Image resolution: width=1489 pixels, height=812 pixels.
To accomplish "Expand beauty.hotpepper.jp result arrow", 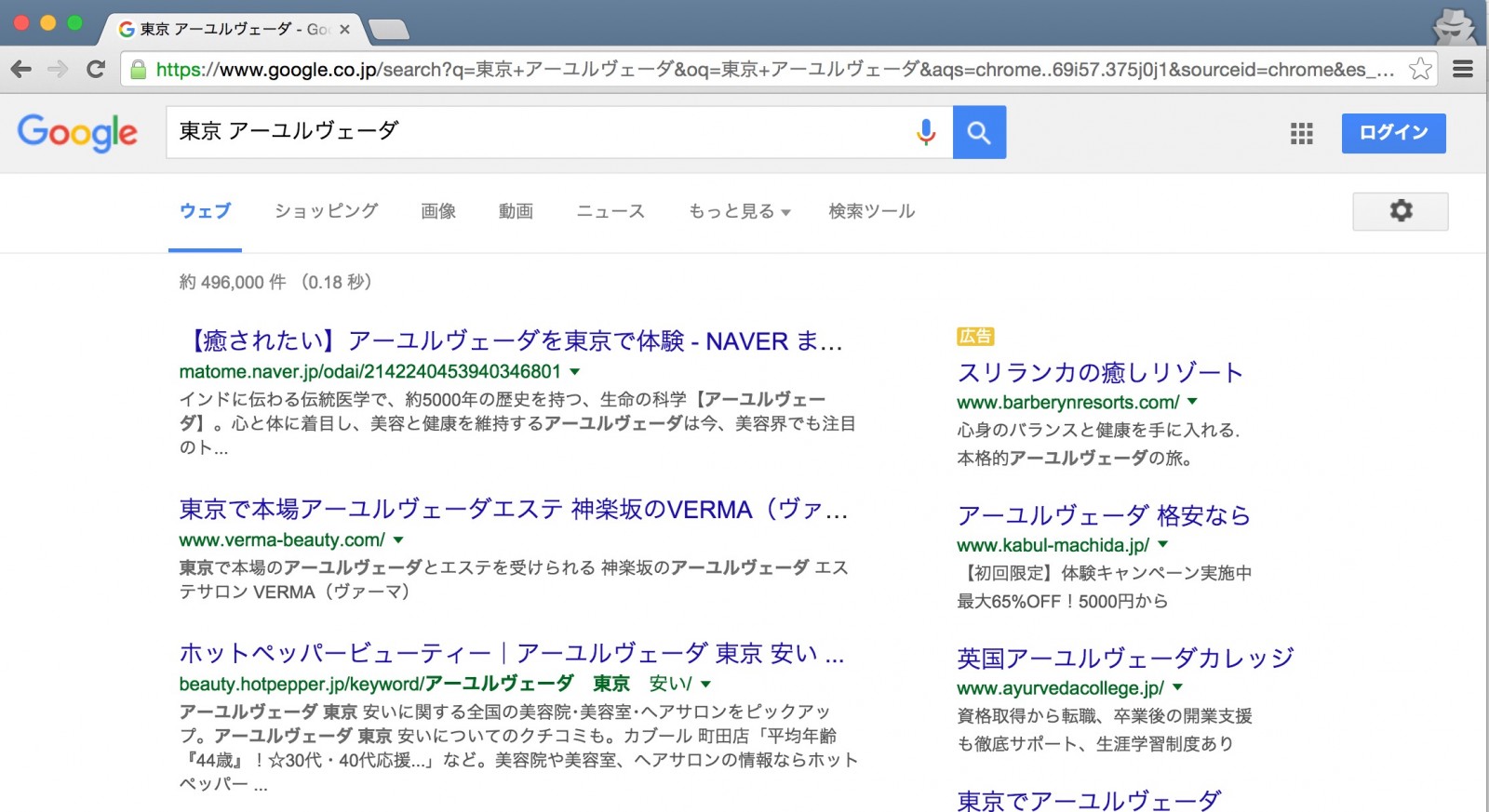I will click(x=705, y=685).
